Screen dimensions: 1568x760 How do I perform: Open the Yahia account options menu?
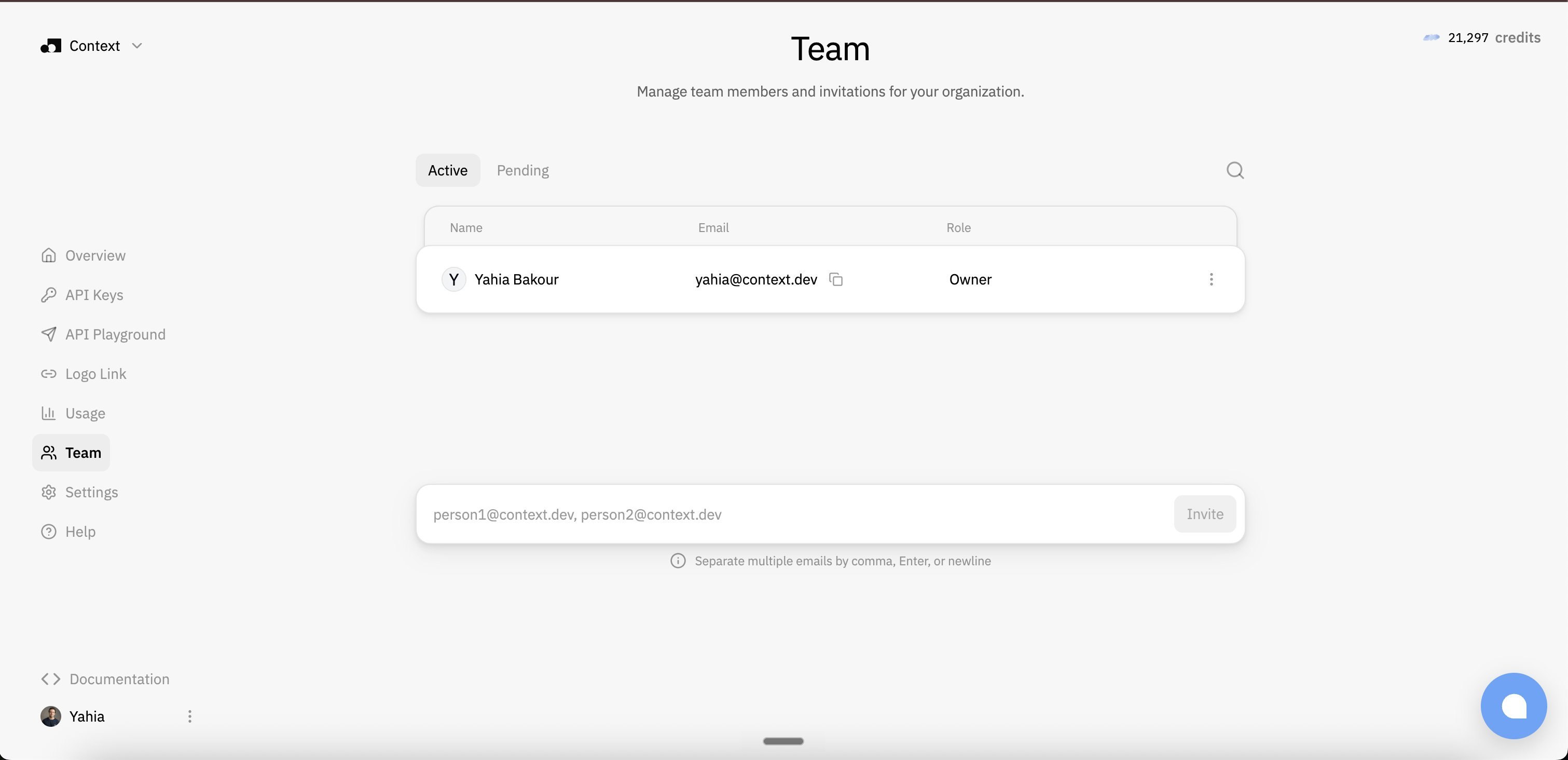(190, 717)
